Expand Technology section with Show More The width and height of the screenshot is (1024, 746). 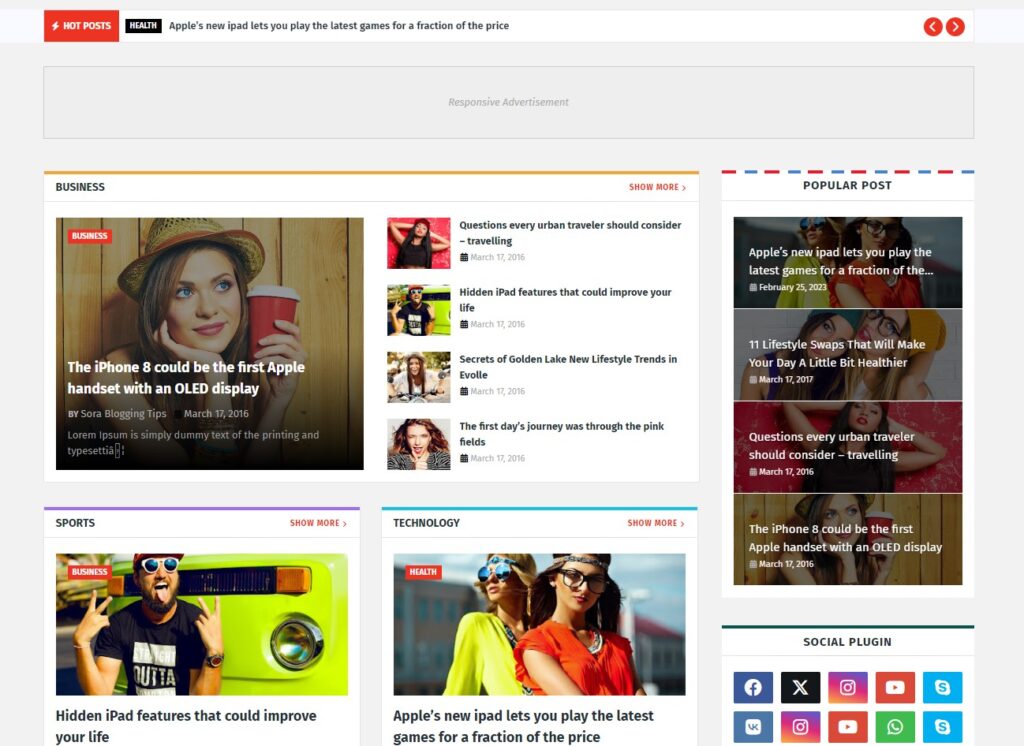[656, 523]
